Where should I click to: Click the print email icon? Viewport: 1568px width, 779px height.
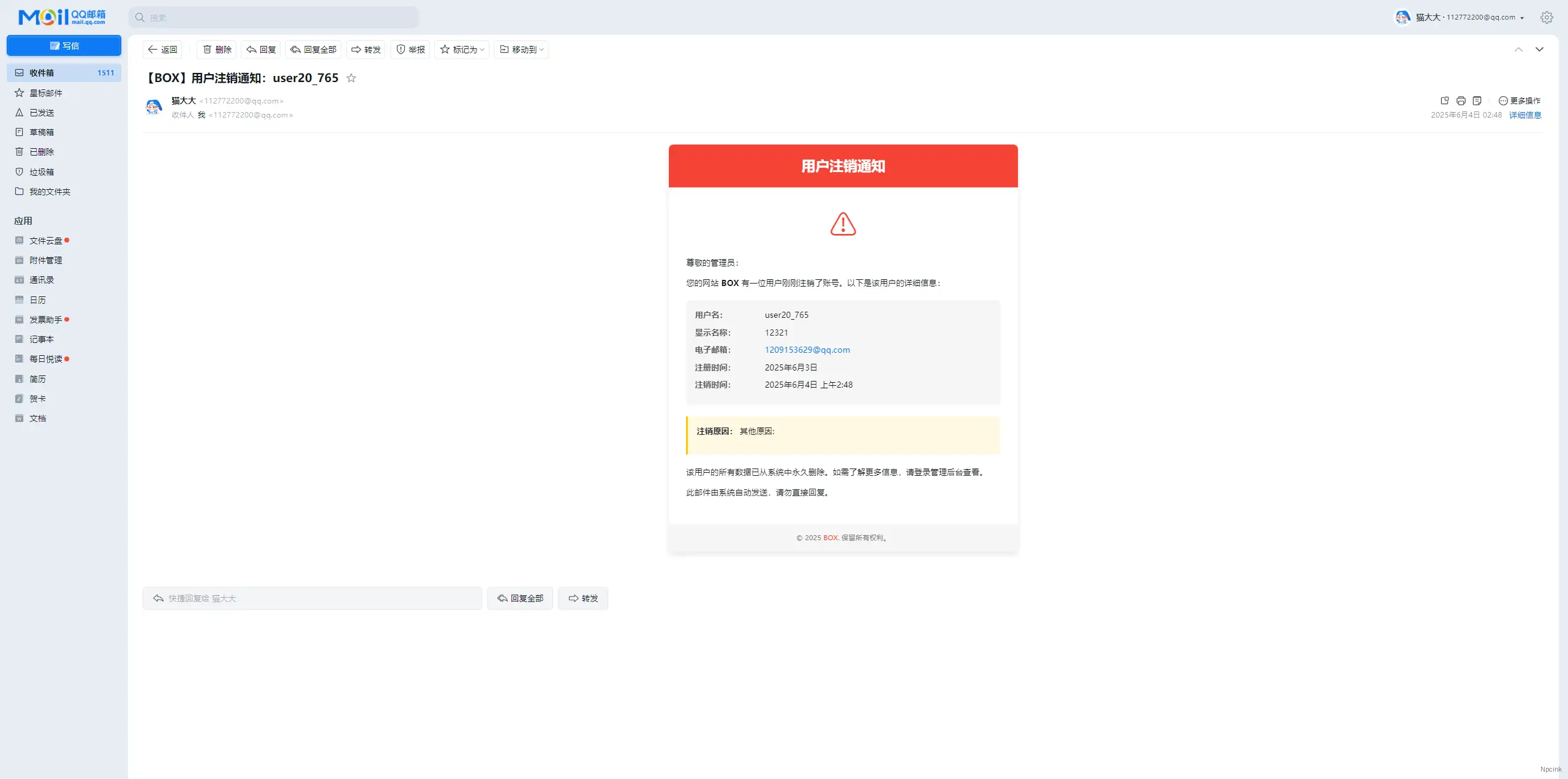tap(1462, 100)
